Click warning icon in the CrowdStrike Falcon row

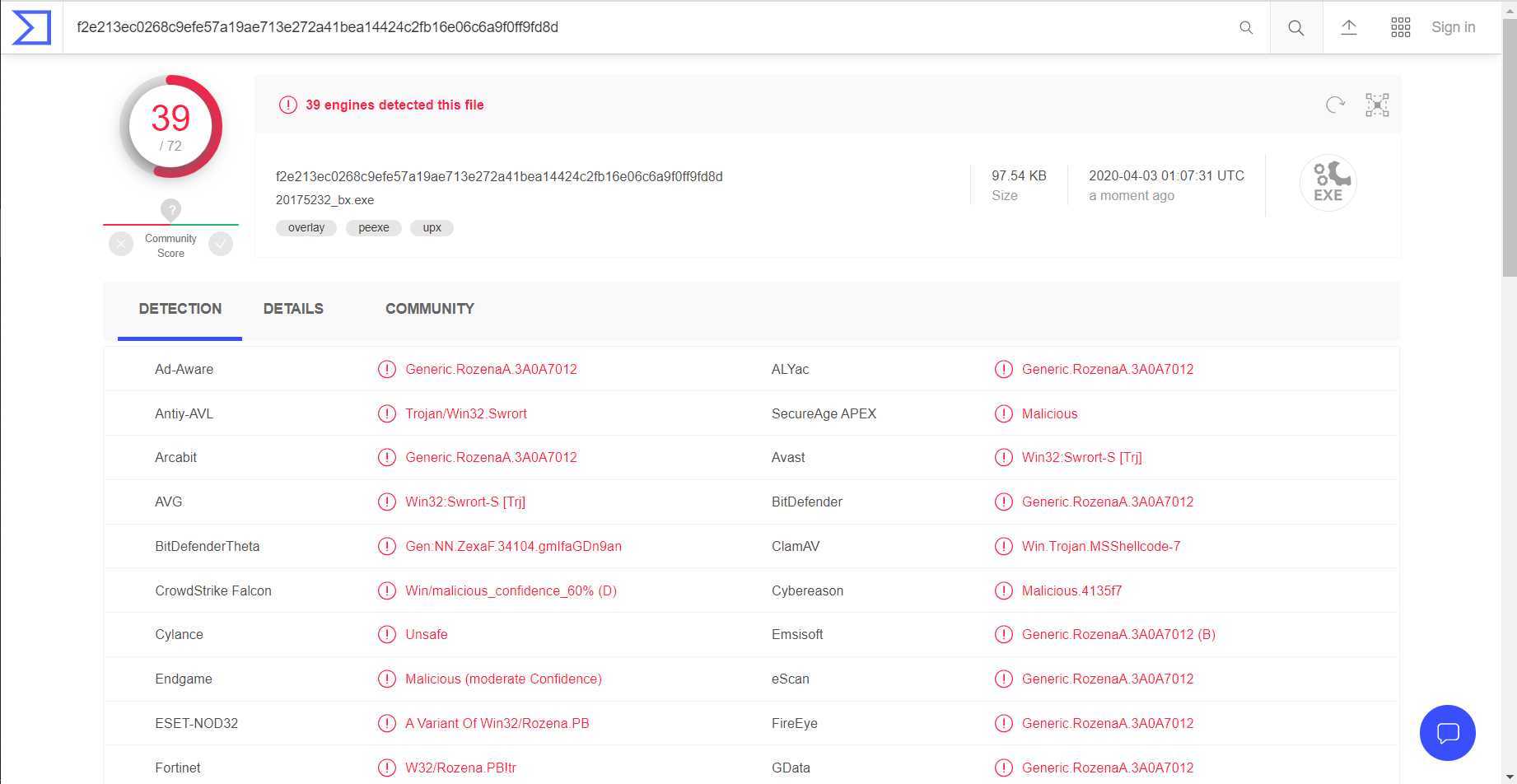point(386,590)
